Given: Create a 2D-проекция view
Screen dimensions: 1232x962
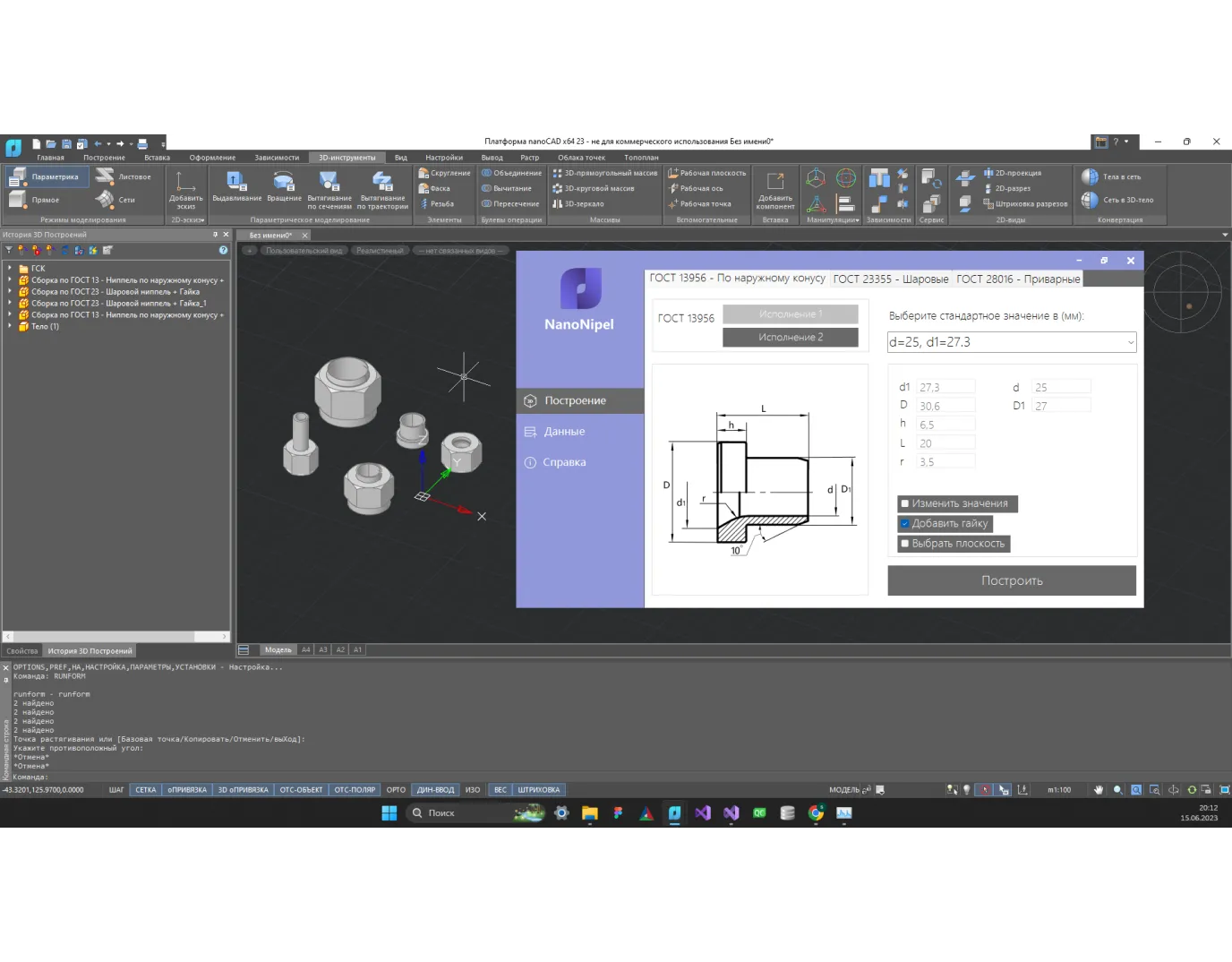Looking at the screenshot, I should click(1012, 173).
